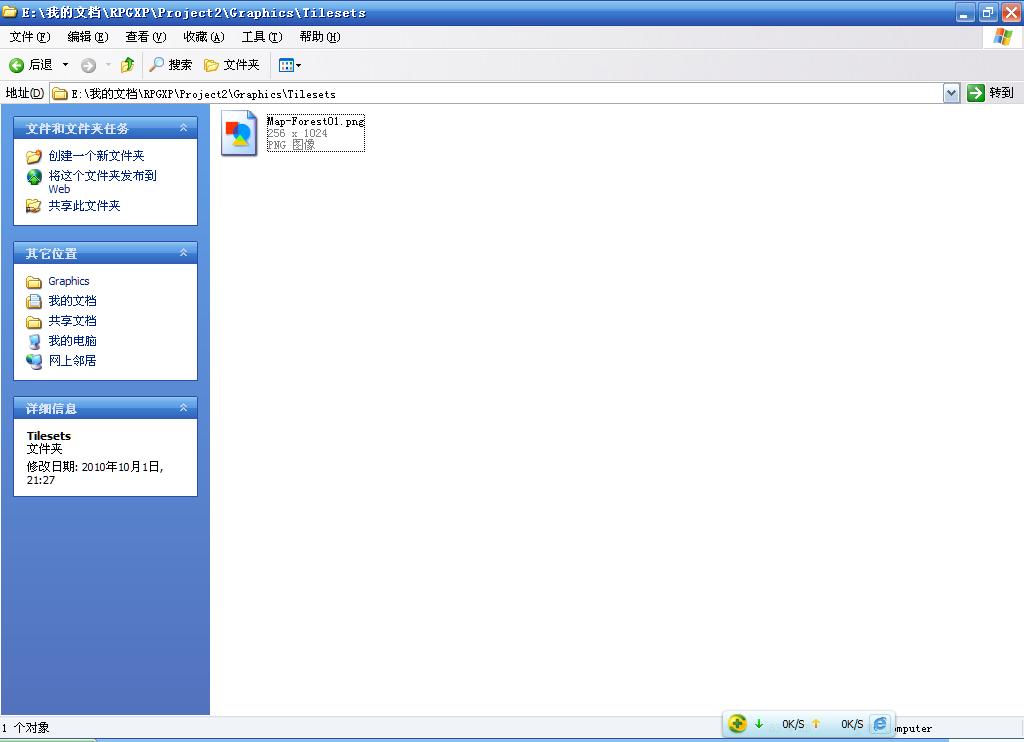
Task: Go up one folder level icon
Action: (x=127, y=65)
